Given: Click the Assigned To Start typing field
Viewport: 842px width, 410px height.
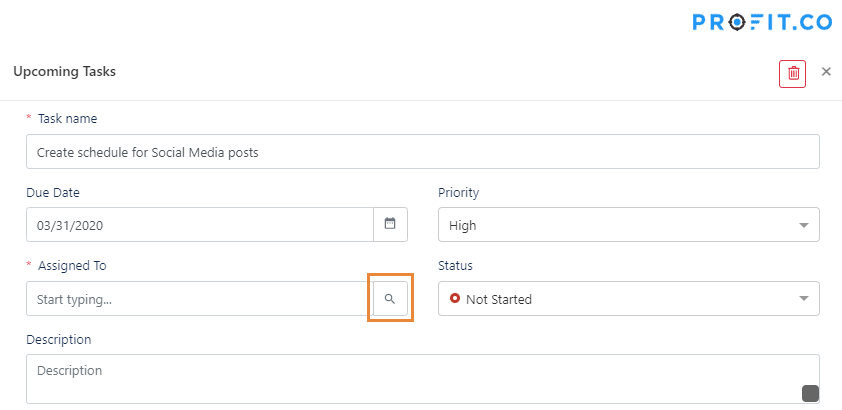Looking at the screenshot, I should 200,298.
